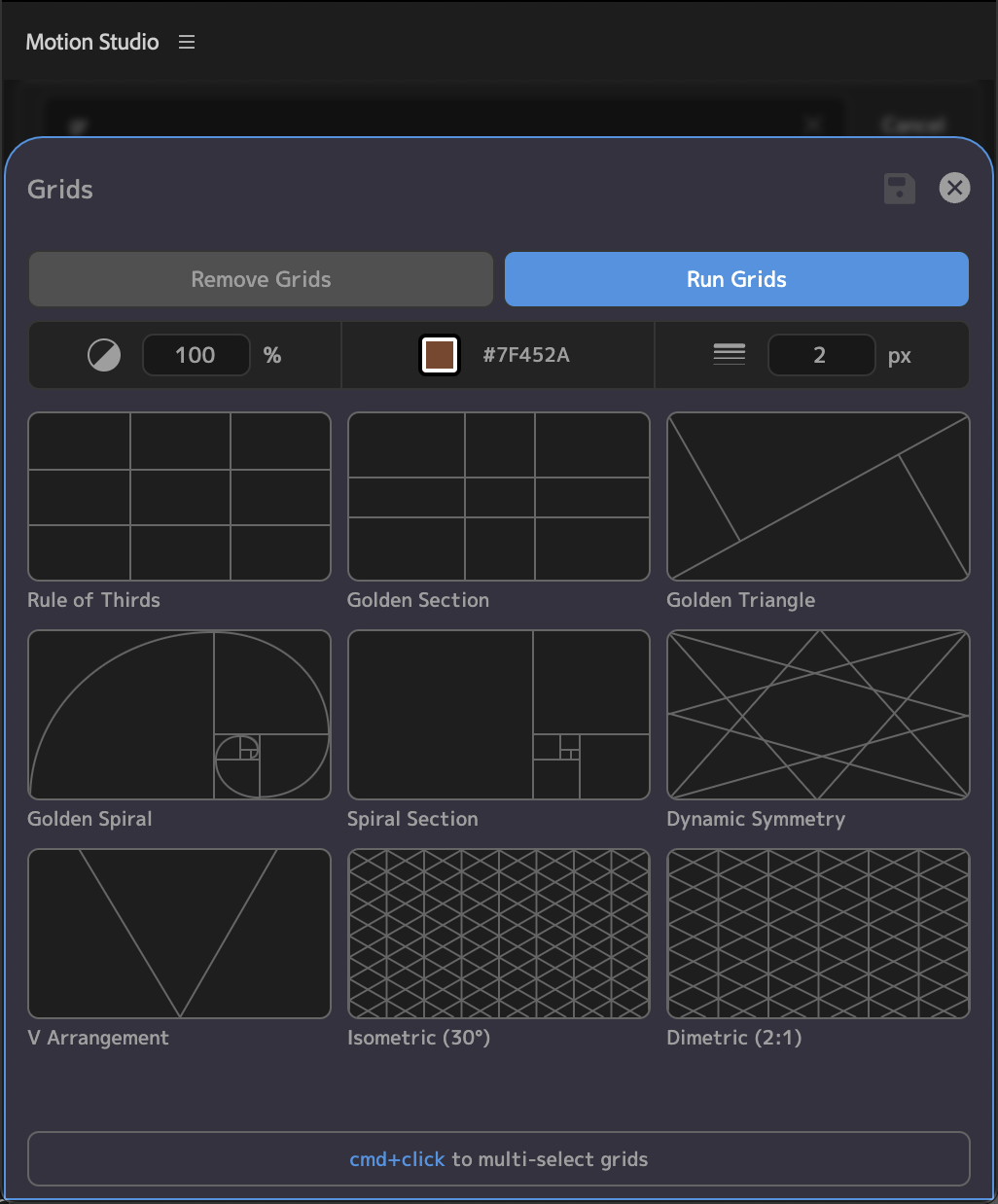
Task: Click the line width field showing 2
Action: [x=820, y=355]
